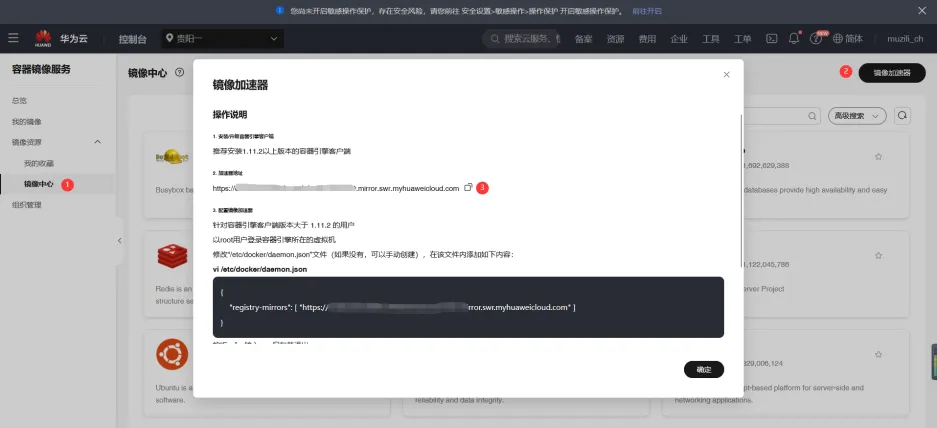Open the hamburger service menu
The width and height of the screenshot is (937, 428).
point(13,38)
